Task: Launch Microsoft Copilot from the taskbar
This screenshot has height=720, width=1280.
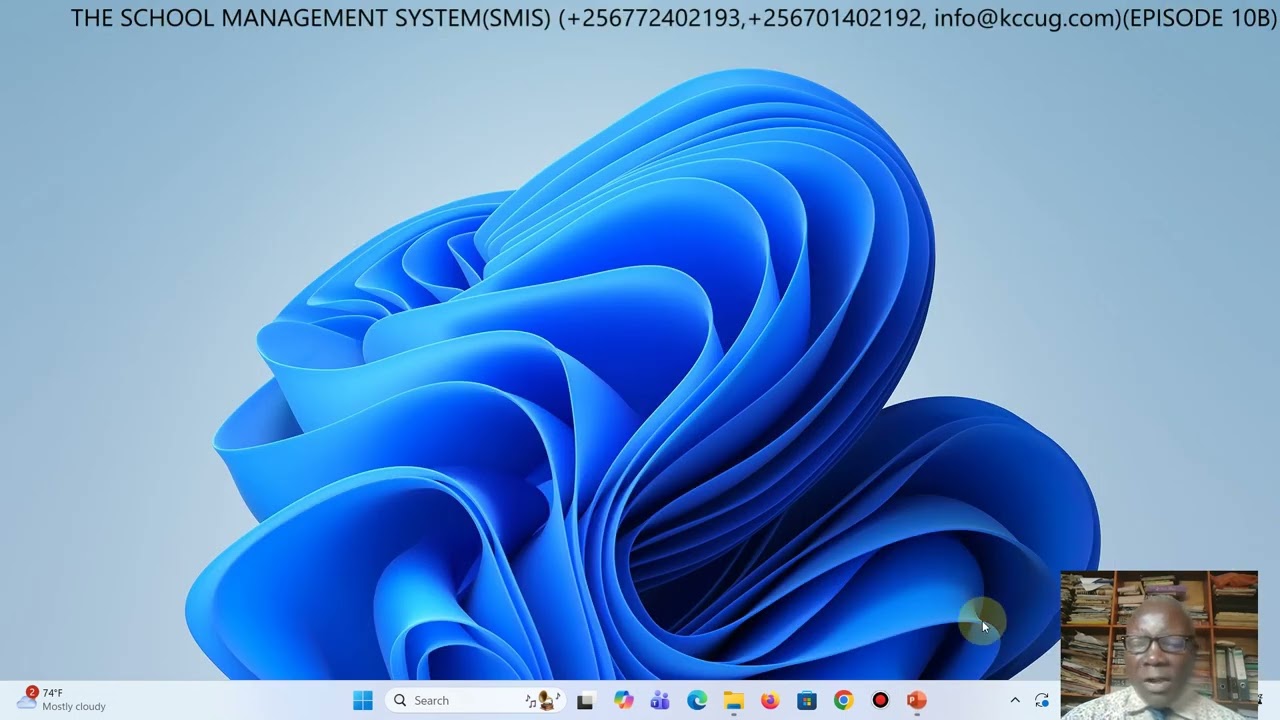Action: (624, 701)
